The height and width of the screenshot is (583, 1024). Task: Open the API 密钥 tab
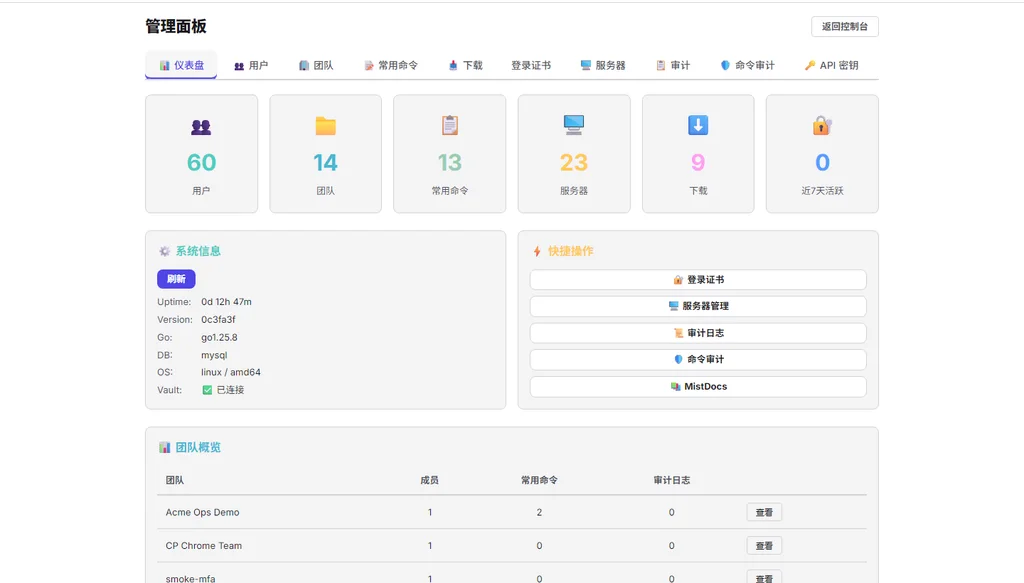(x=831, y=65)
